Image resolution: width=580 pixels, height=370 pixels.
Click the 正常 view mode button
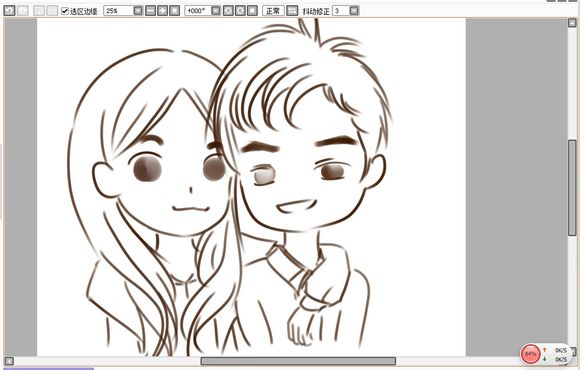coord(273,11)
